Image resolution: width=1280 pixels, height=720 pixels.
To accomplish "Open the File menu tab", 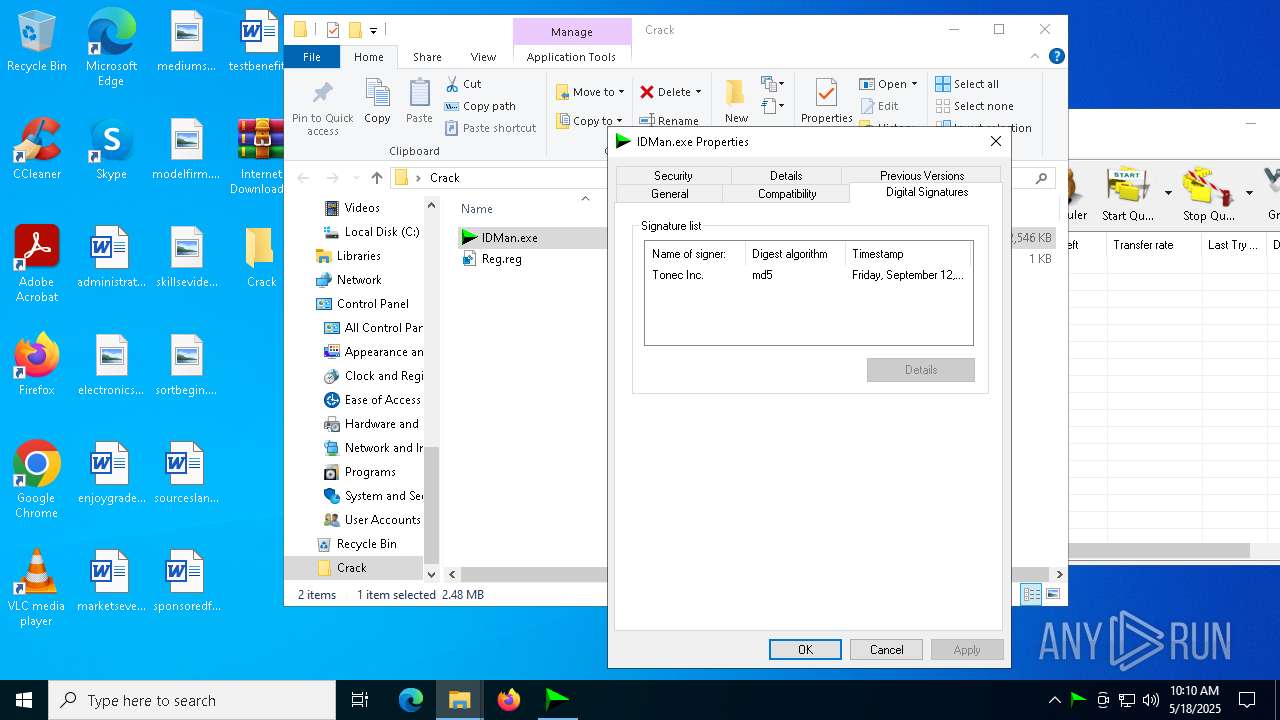I will (312, 57).
